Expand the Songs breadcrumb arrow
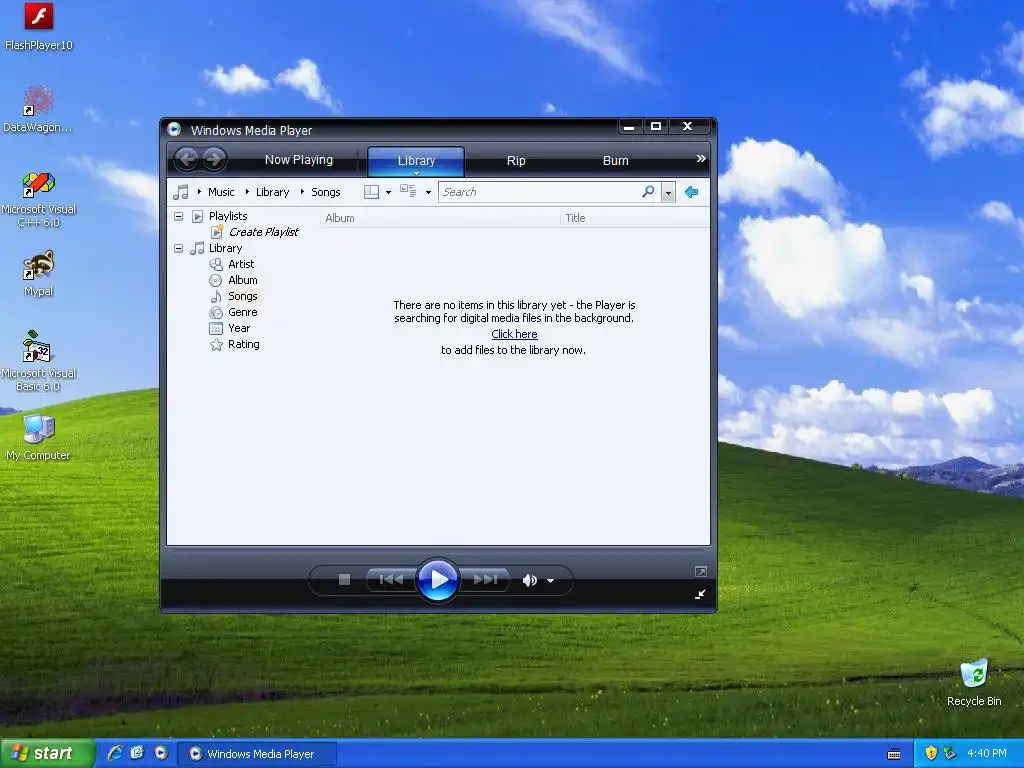 point(302,192)
